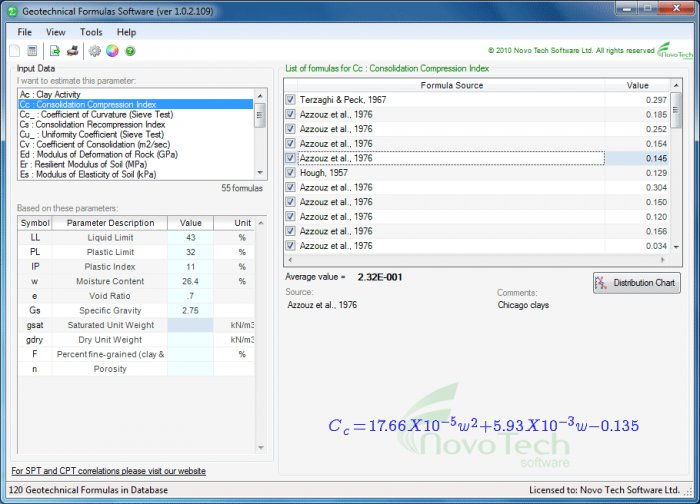Viewport: 700px width, 504px height.
Task: Click the formula list vertical scrollbar thumb
Action: tap(676, 110)
